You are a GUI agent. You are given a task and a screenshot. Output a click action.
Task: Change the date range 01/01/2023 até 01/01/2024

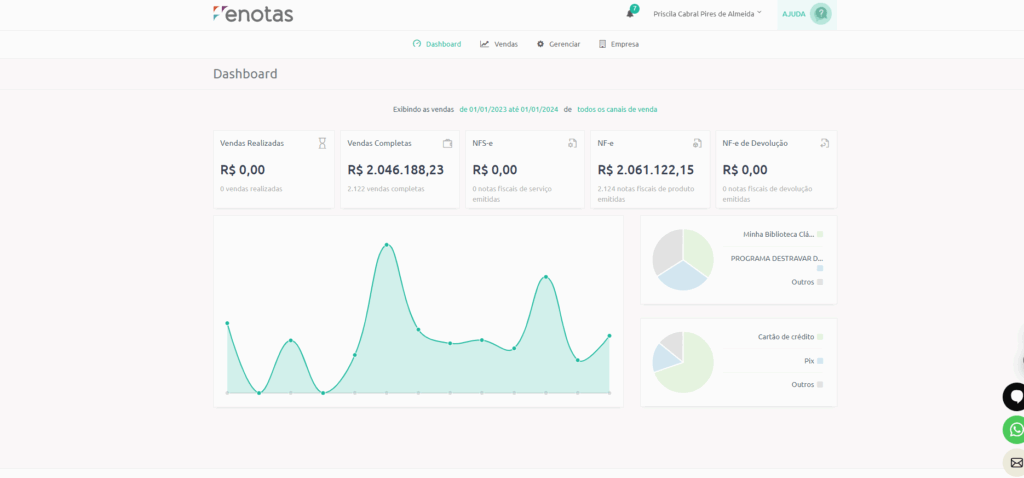tap(509, 110)
